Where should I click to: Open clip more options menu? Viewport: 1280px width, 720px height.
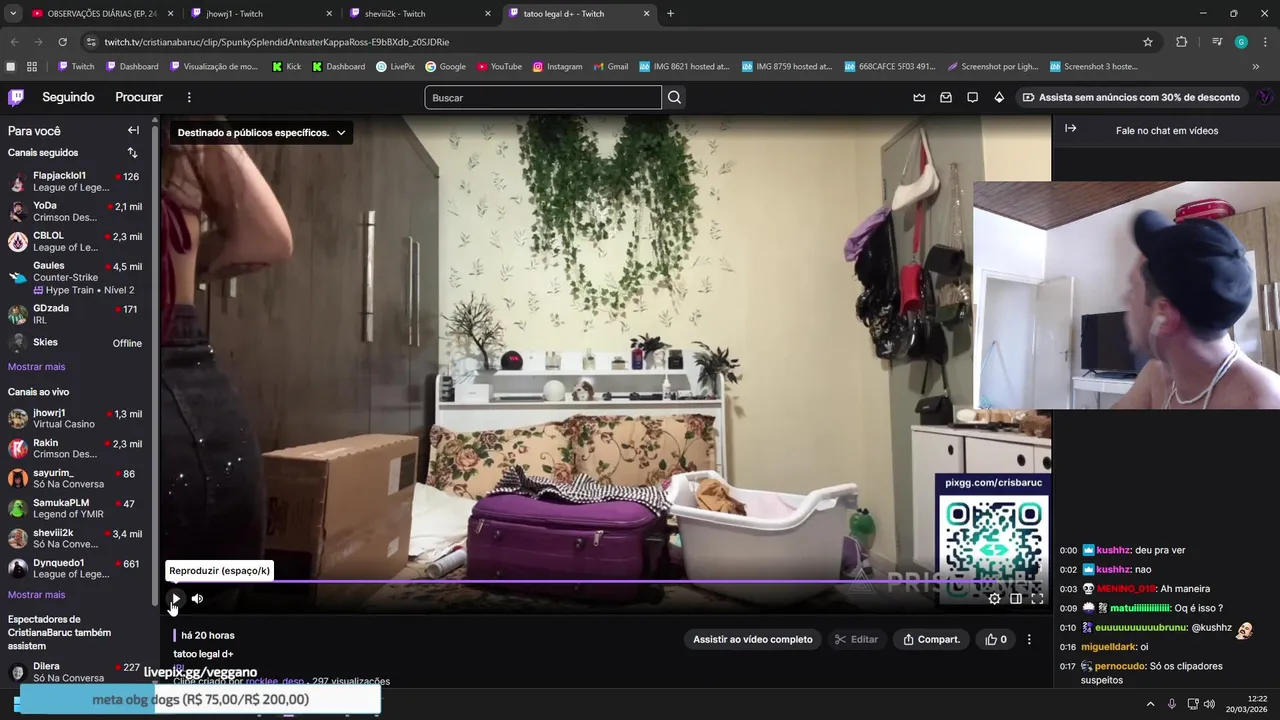[1029, 639]
